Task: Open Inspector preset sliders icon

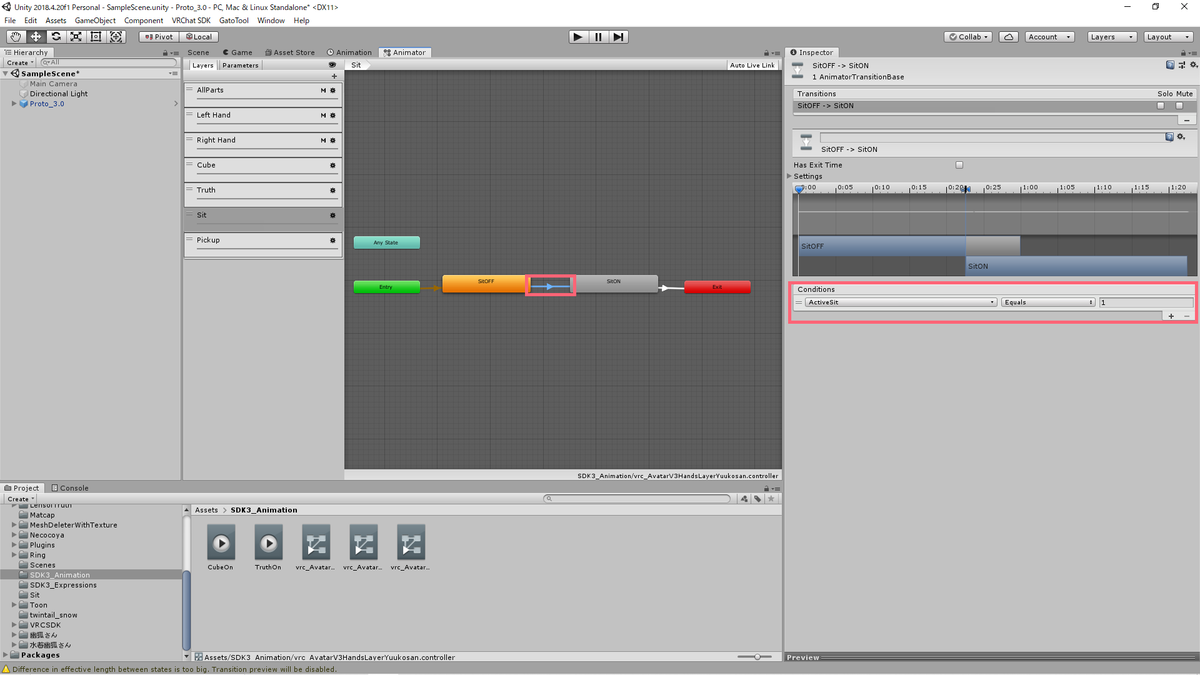Action: tap(1181, 65)
